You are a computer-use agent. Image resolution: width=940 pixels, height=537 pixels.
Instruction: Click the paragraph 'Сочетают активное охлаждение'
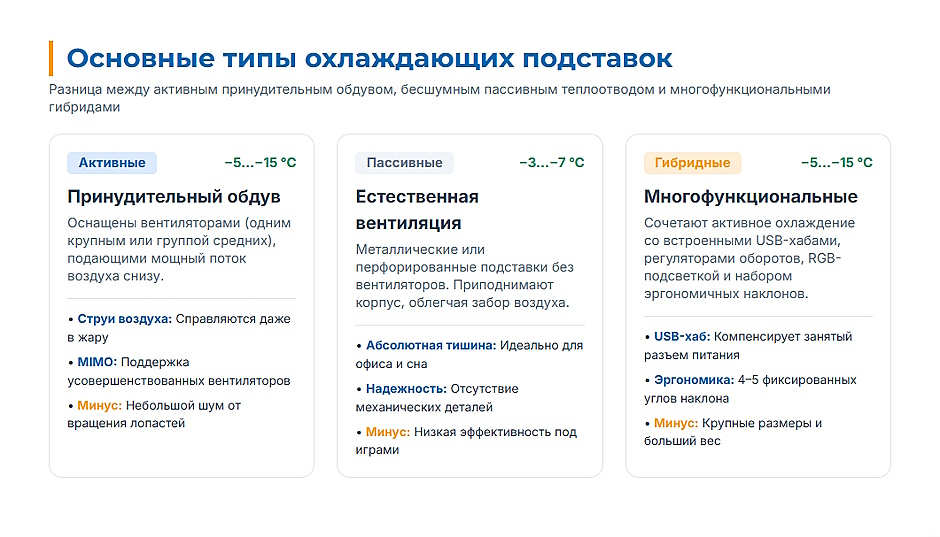pos(749,258)
